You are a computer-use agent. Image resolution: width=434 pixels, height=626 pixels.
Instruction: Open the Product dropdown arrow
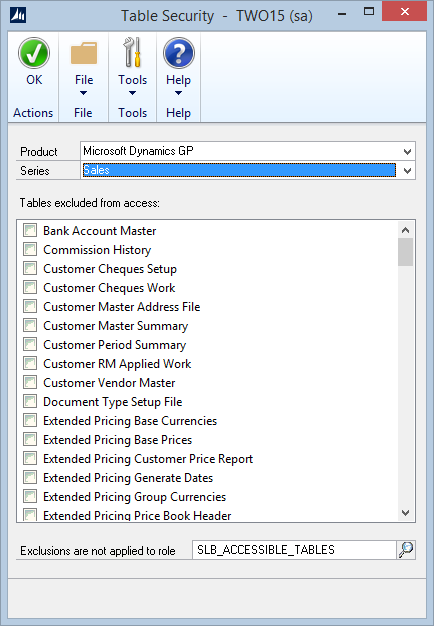coord(407,151)
